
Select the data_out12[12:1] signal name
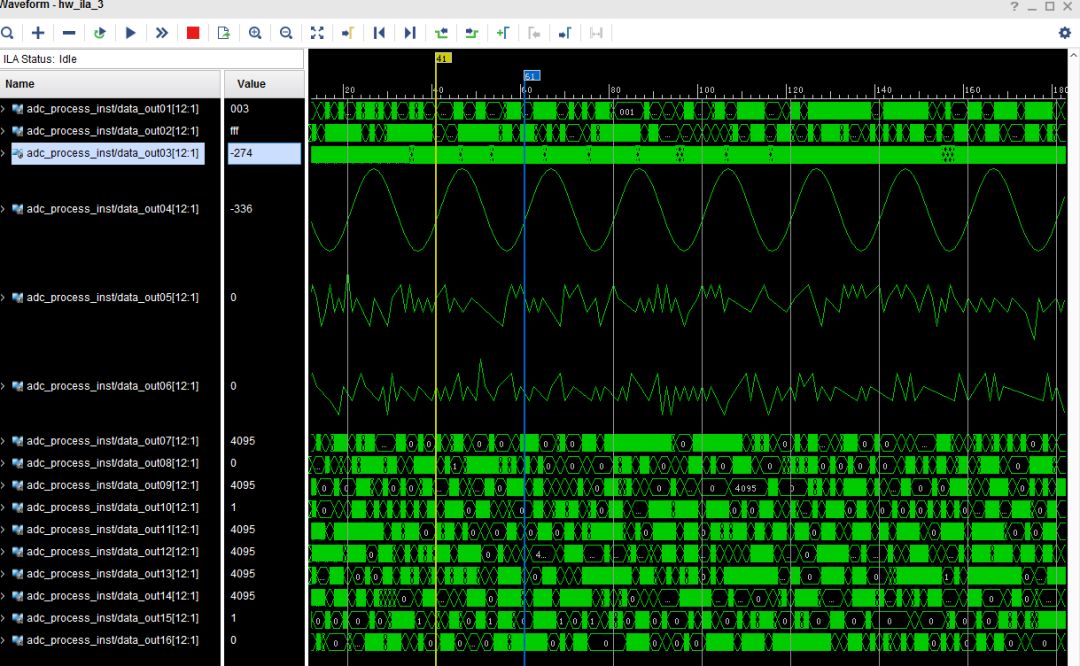112,552
